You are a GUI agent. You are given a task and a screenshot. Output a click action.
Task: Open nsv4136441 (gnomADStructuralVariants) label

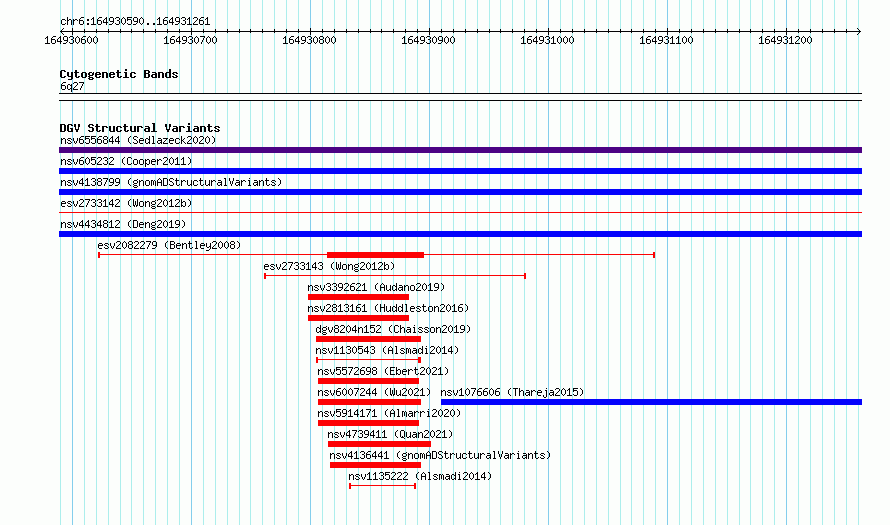tap(440, 455)
